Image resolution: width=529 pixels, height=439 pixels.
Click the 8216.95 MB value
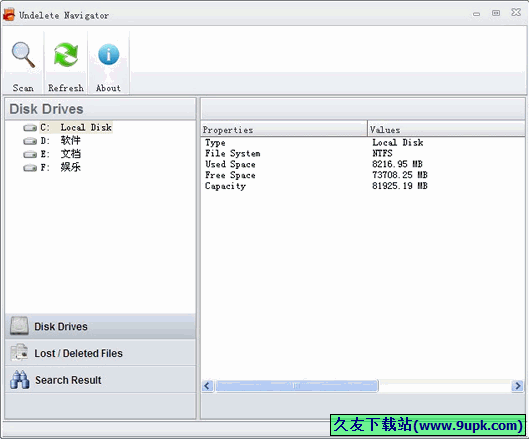(x=397, y=164)
